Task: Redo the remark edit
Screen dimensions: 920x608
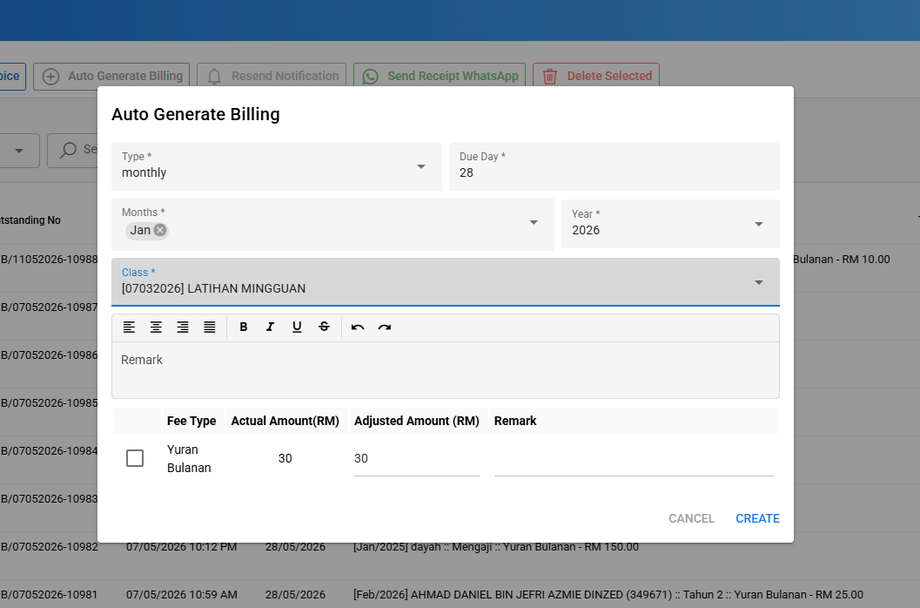Action: click(384, 327)
